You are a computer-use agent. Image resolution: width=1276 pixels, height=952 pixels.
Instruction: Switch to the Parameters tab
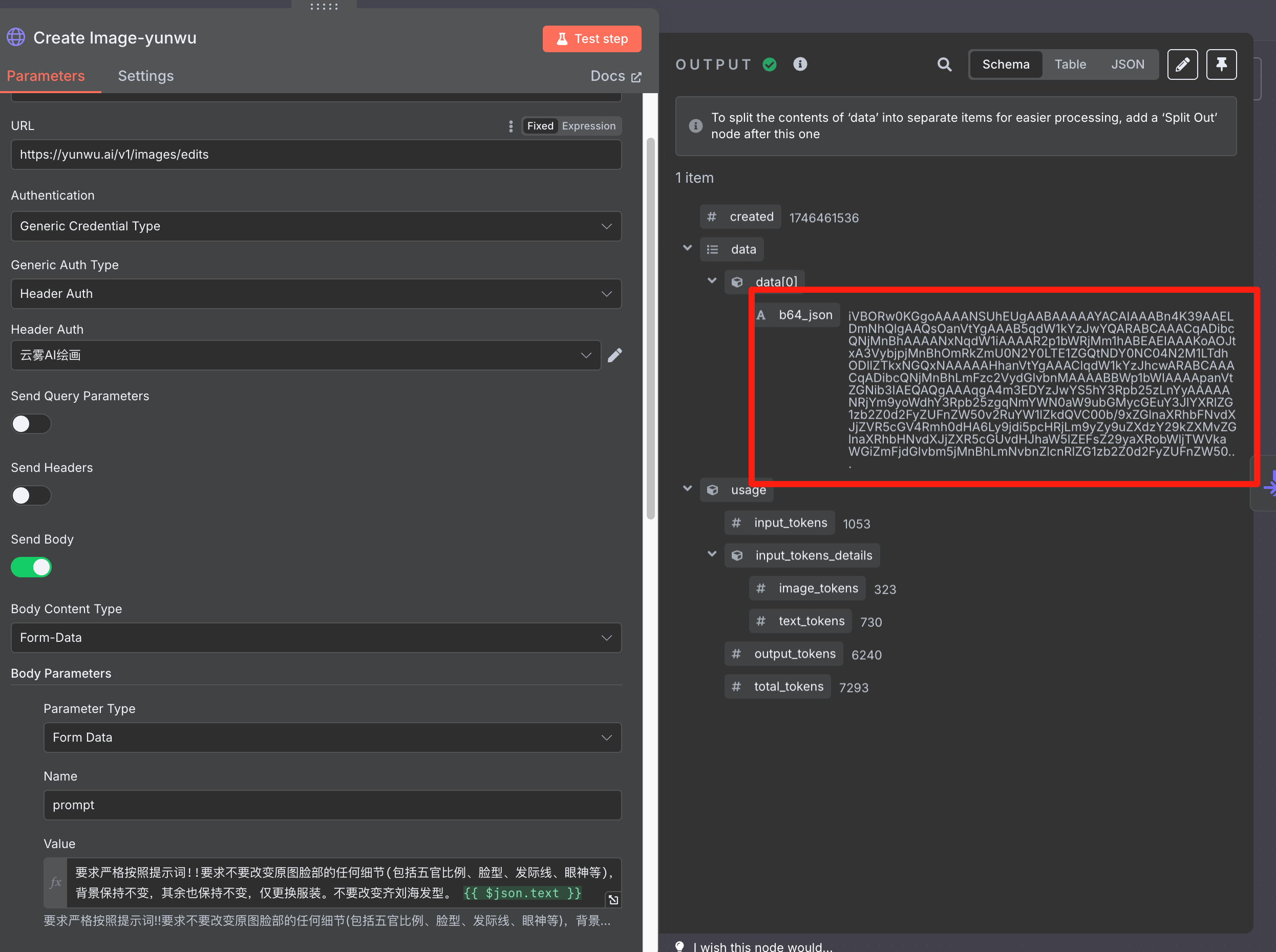(46, 76)
